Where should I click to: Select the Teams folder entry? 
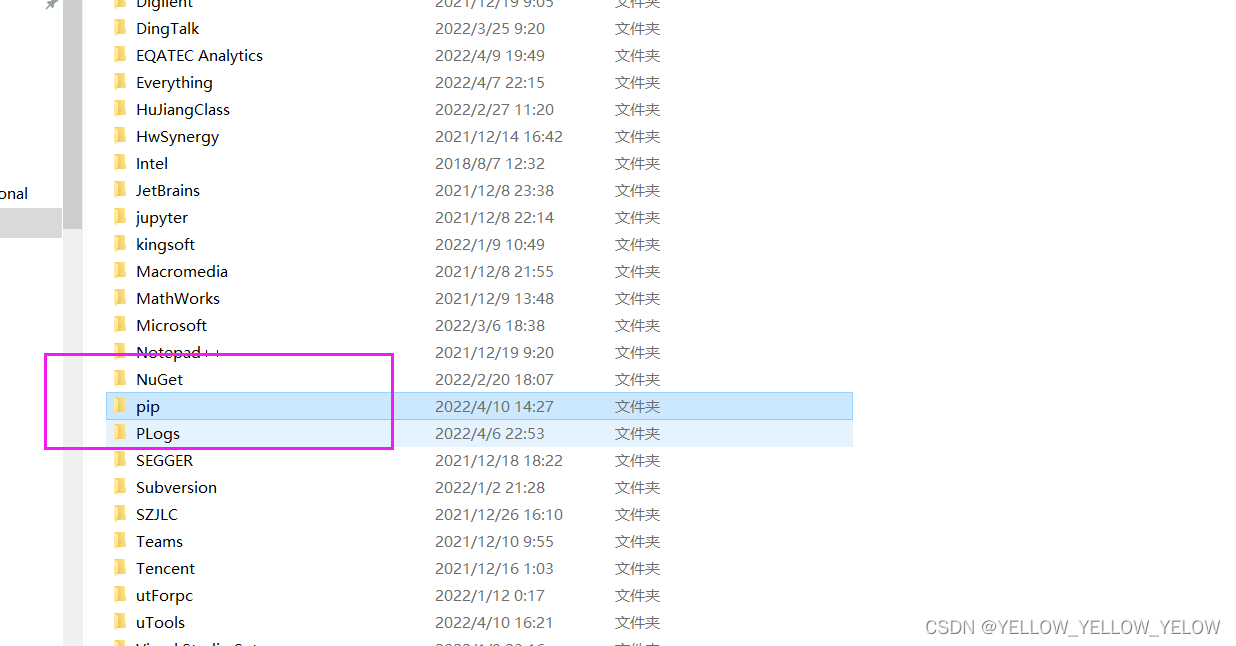click(479, 541)
